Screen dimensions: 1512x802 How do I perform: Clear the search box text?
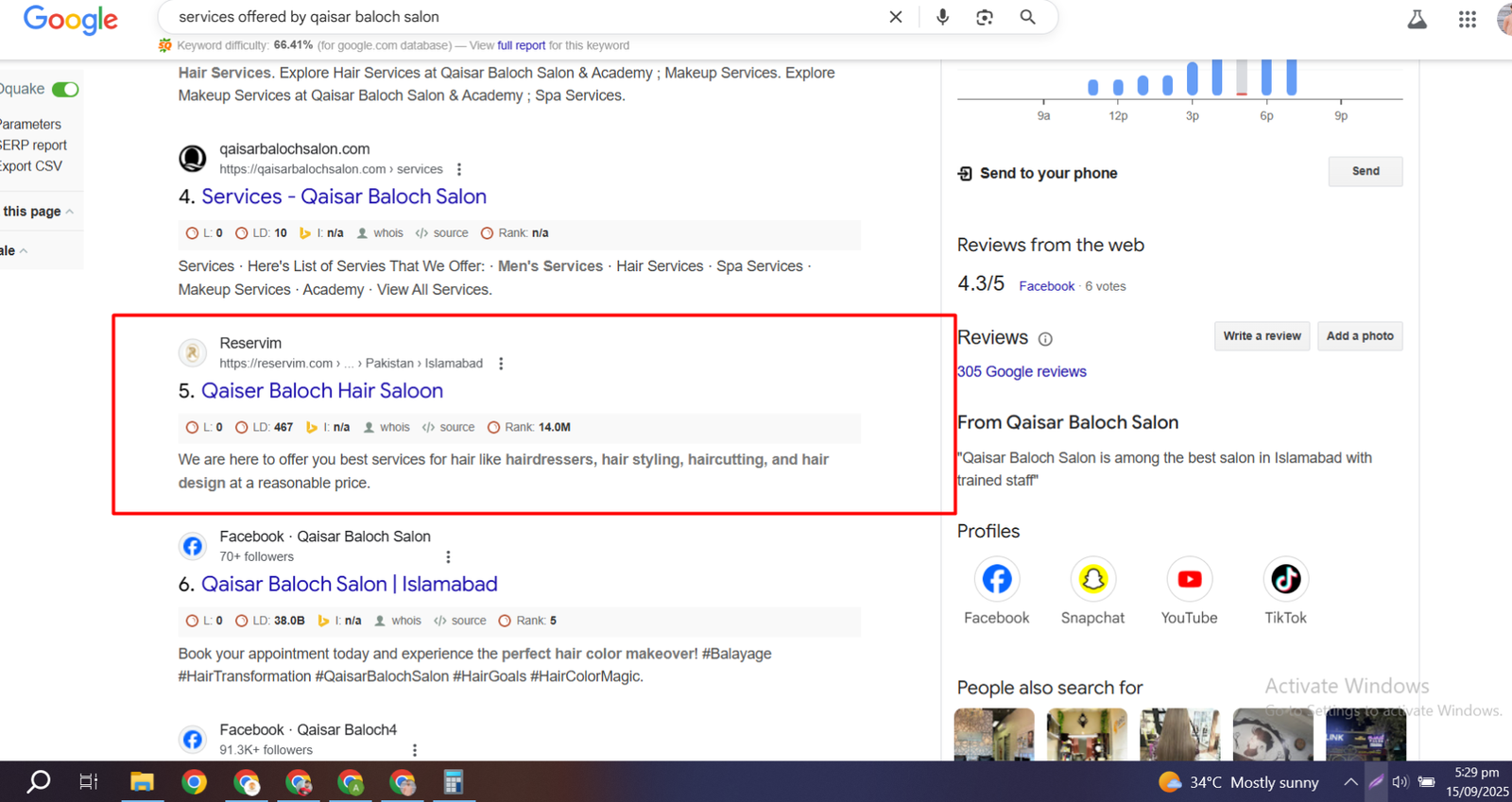point(896,17)
